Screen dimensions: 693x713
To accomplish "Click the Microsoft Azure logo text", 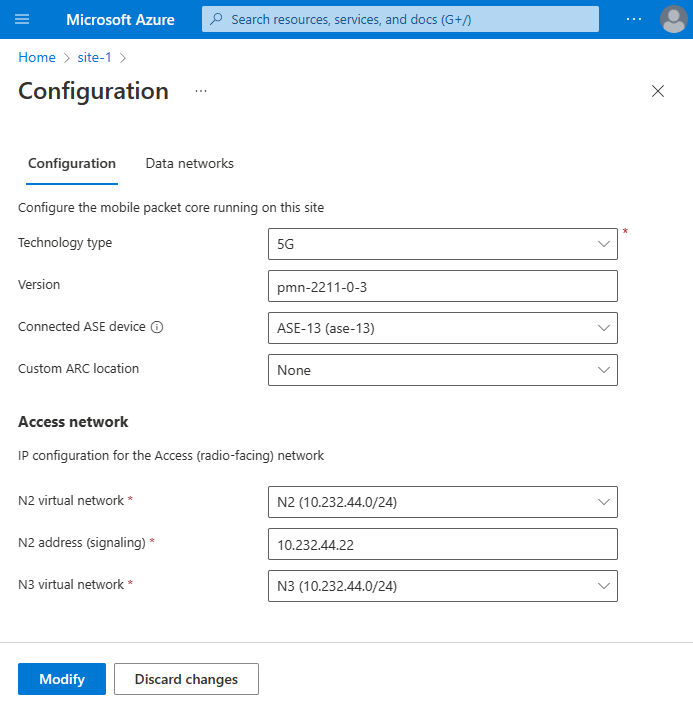I will click(120, 19).
